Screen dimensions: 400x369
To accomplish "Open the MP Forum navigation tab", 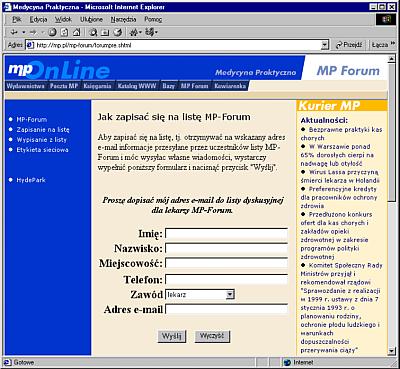I will [x=194, y=86].
